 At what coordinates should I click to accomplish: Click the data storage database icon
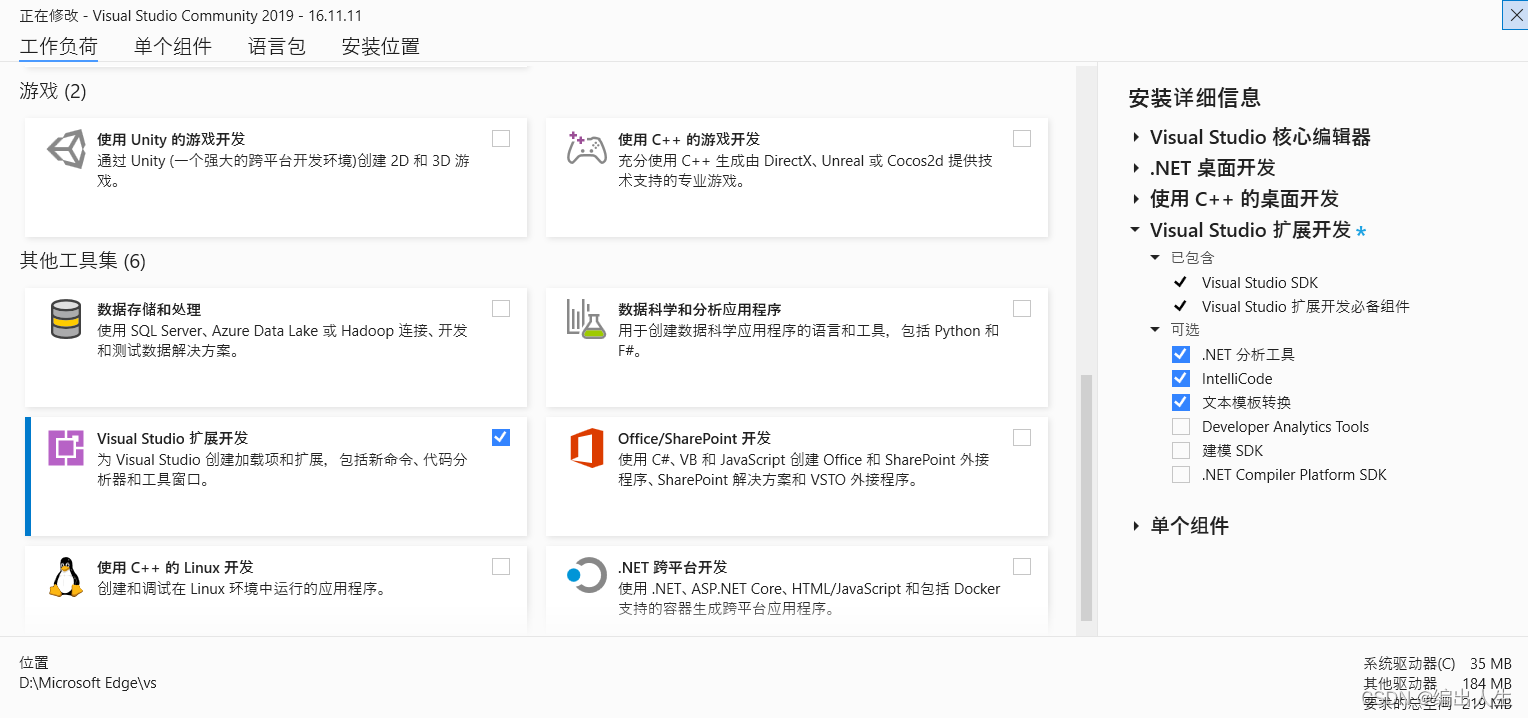pos(66,319)
